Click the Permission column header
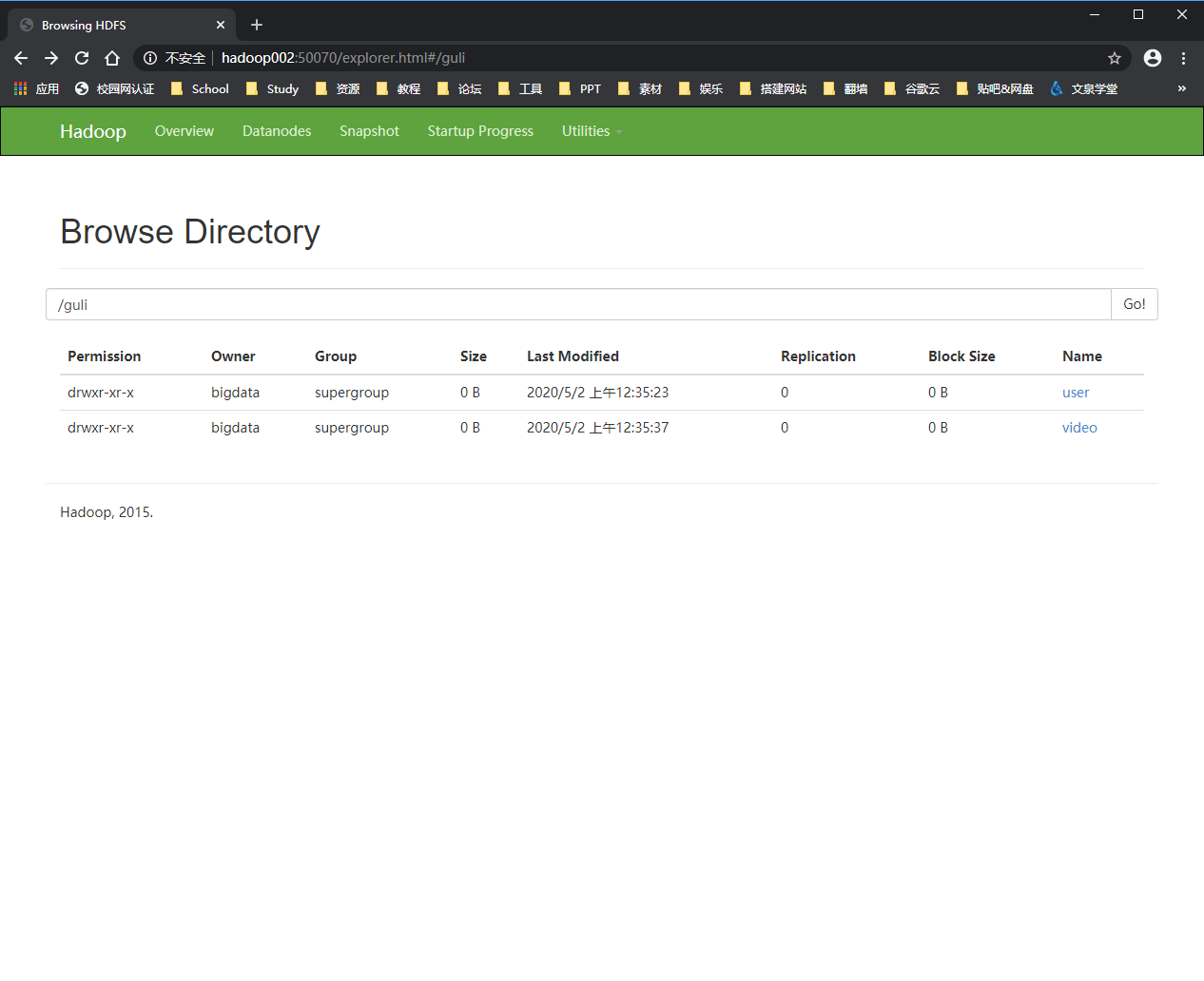This screenshot has width=1204, height=981. click(x=104, y=356)
